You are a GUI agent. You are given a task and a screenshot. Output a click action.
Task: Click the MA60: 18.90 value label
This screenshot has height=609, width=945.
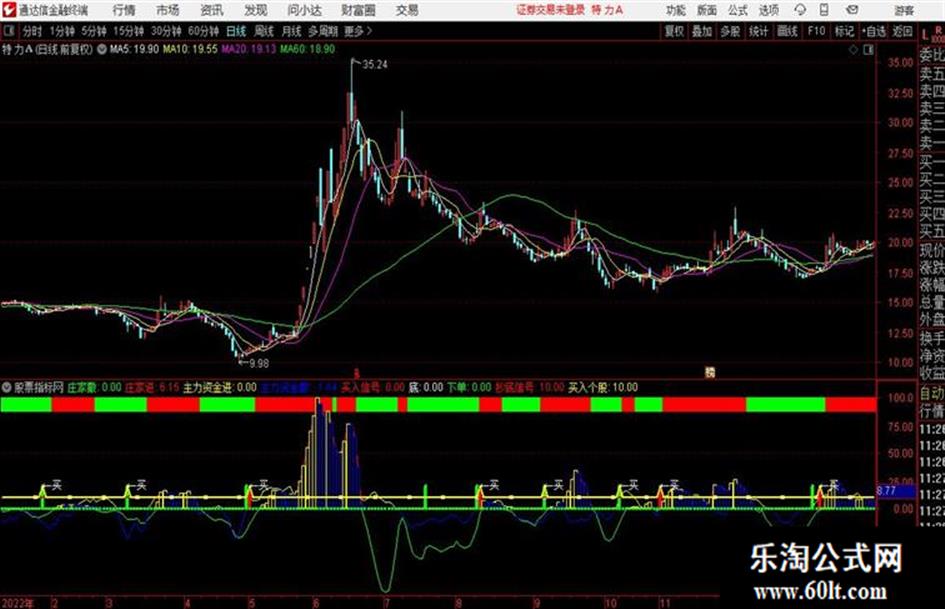tap(307, 49)
